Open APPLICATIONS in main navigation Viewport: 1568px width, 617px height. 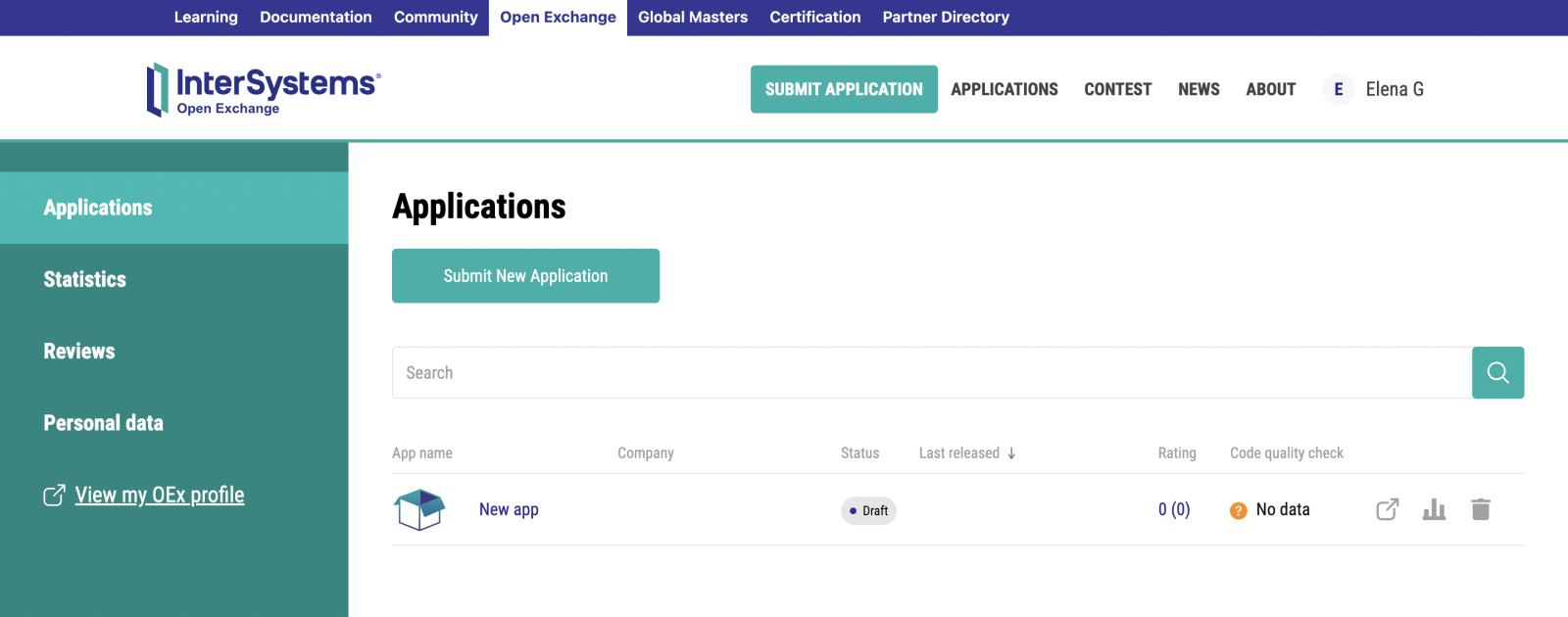[x=1004, y=89]
